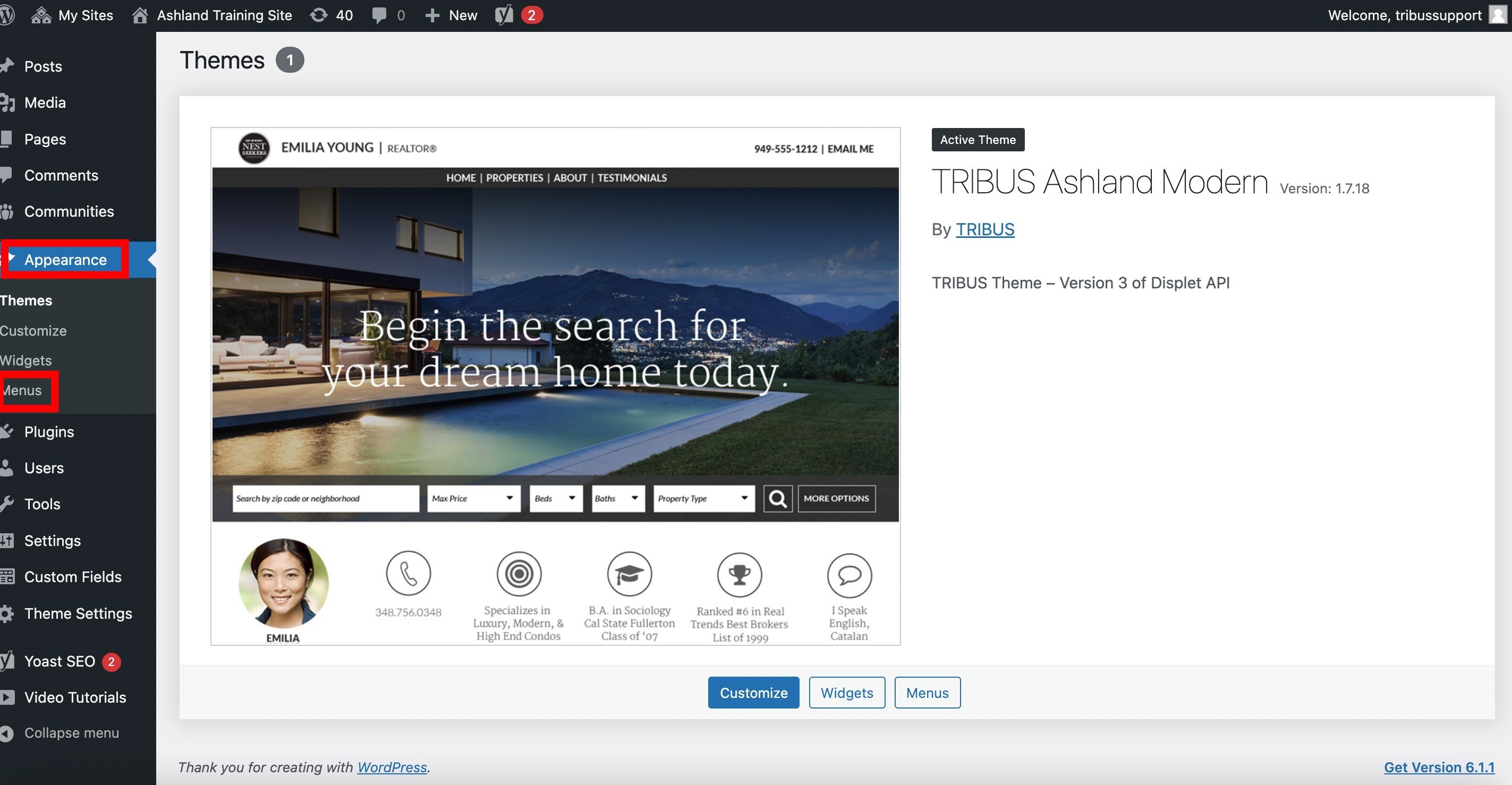Click the Communities group icon
1512x785 pixels.
[7, 212]
